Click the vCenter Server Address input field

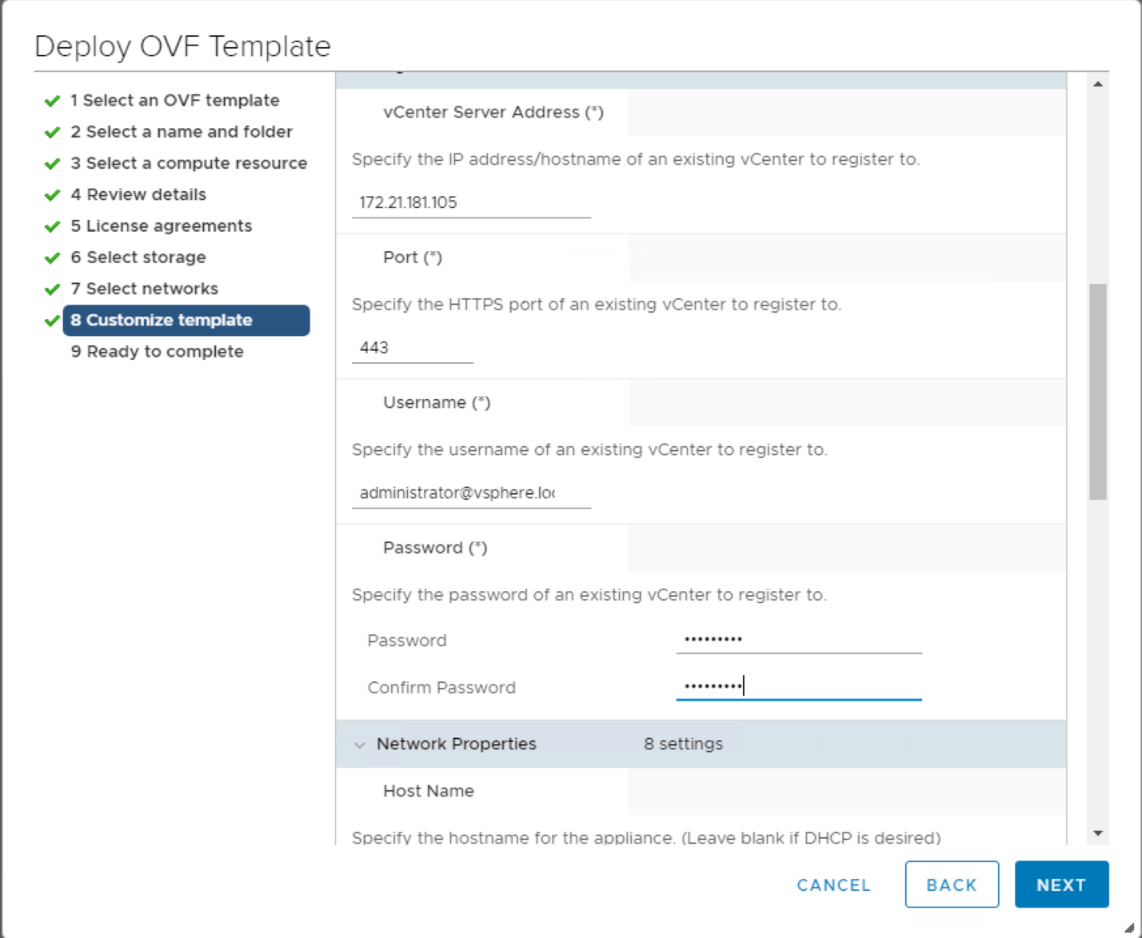[x=471, y=203]
